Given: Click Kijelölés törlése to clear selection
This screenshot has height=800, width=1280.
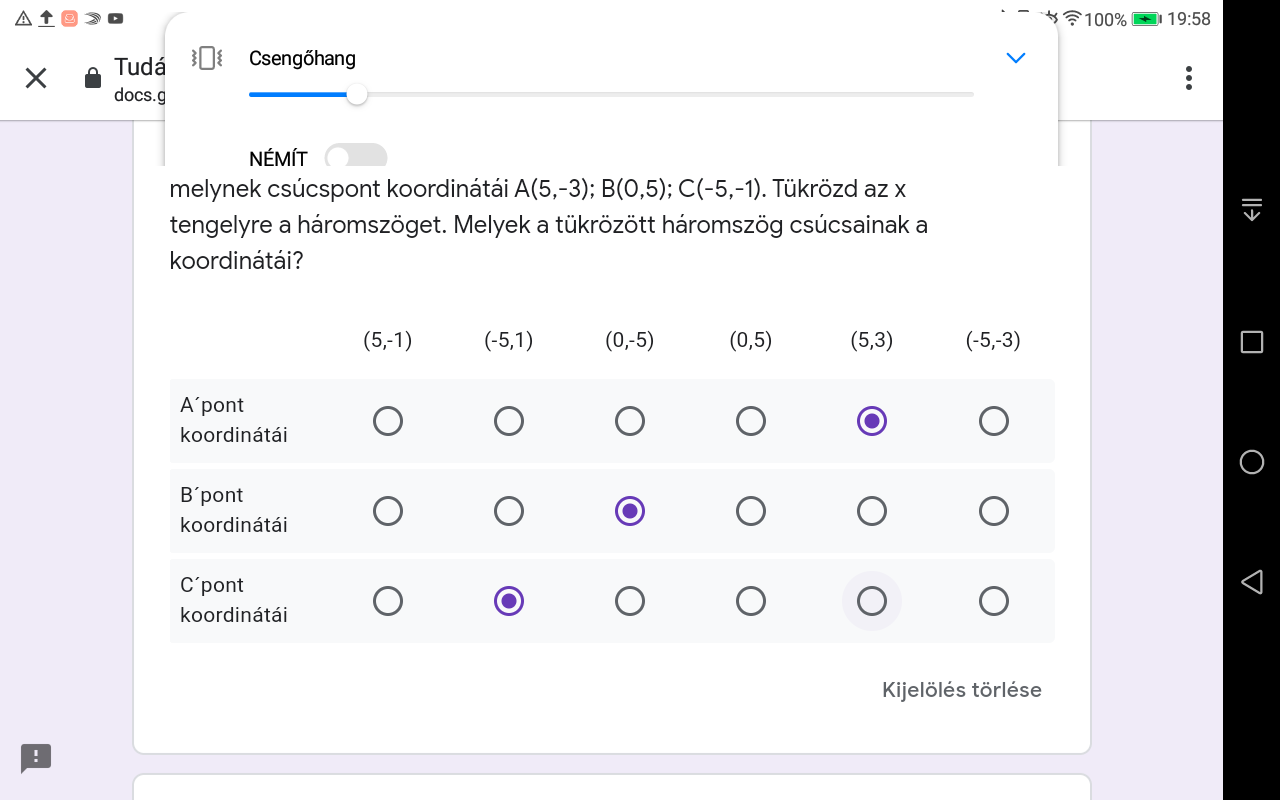Looking at the screenshot, I should [961, 690].
